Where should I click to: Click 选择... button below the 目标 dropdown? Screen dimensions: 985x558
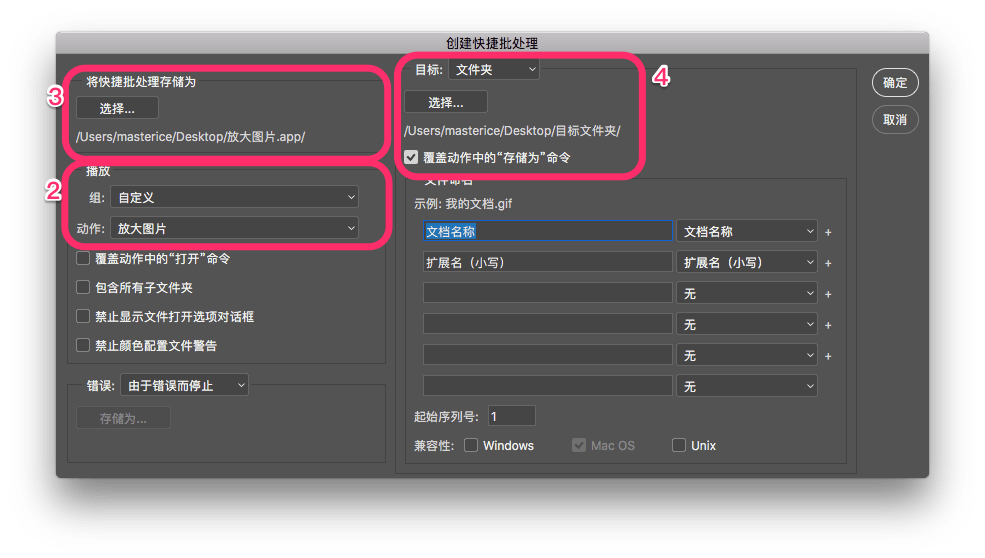(x=446, y=102)
